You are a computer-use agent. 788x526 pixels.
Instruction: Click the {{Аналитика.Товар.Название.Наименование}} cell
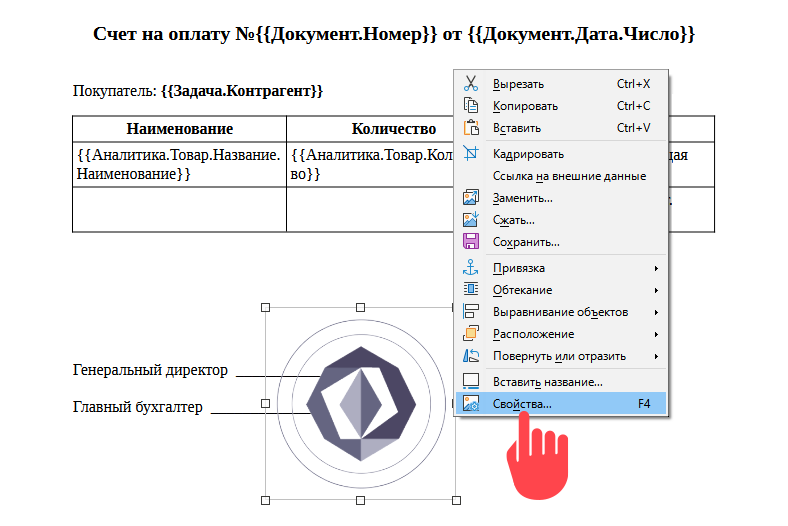(x=178, y=164)
